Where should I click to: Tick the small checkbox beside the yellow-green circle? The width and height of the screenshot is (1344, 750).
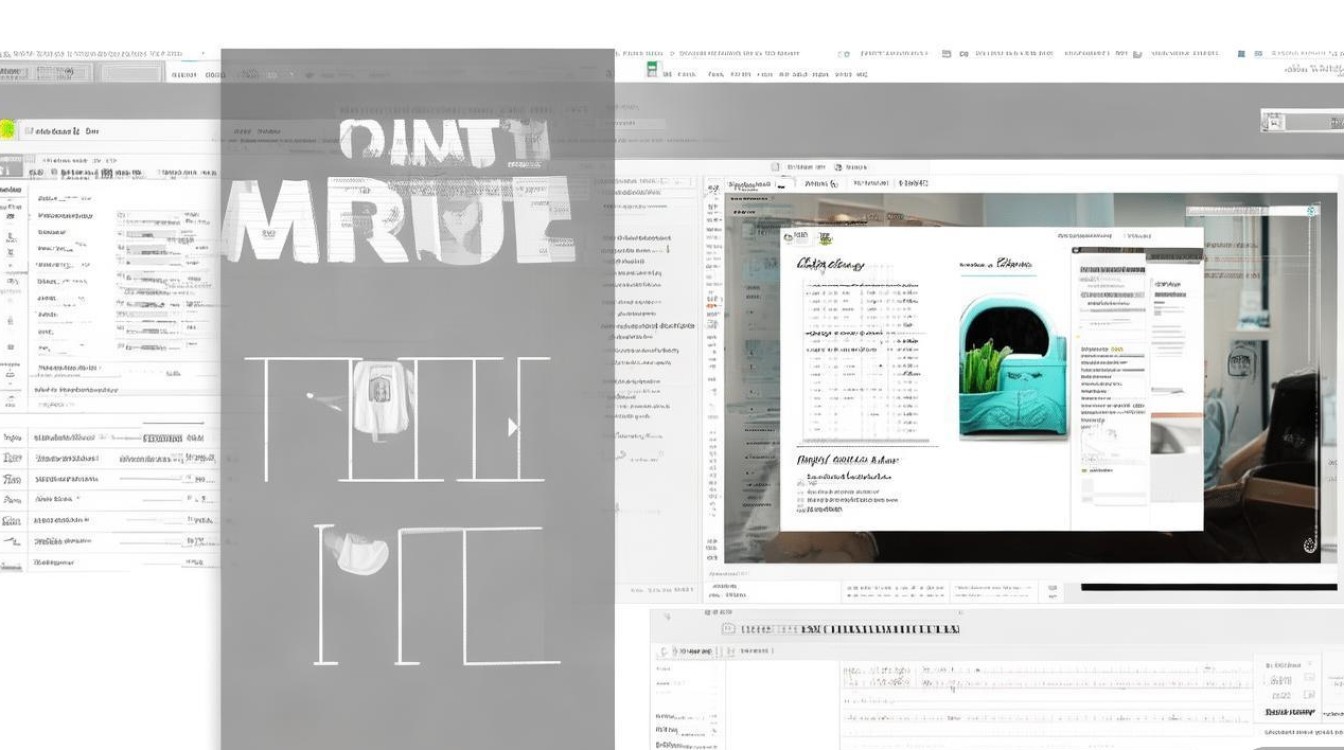coord(28,131)
